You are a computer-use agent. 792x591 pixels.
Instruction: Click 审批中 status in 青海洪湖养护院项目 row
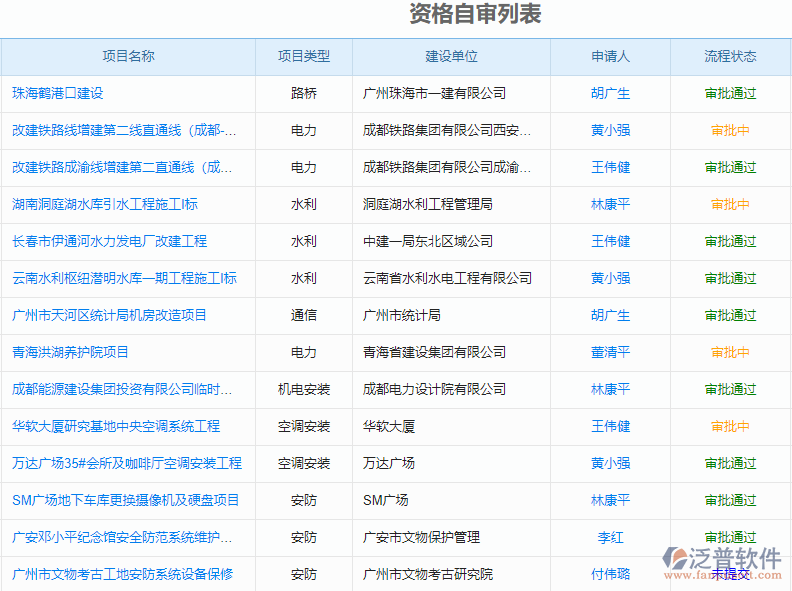pyautogui.click(x=730, y=352)
